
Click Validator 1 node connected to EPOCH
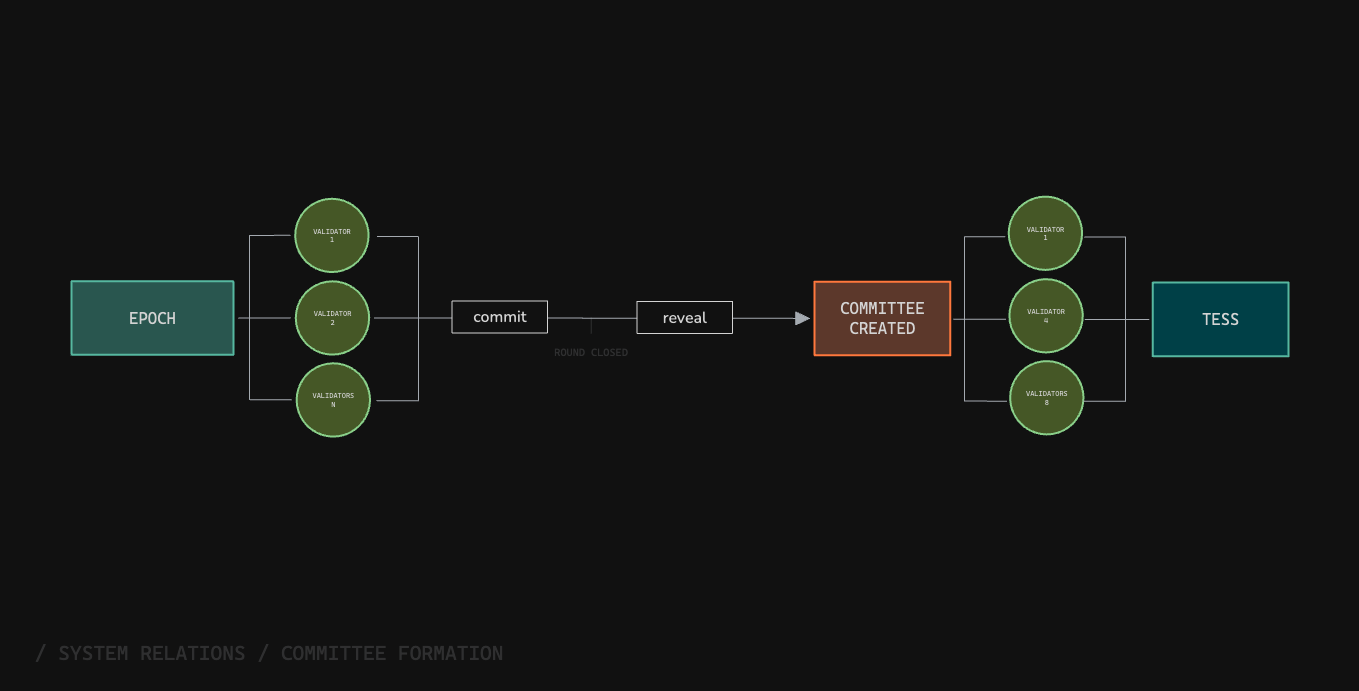[332, 235]
